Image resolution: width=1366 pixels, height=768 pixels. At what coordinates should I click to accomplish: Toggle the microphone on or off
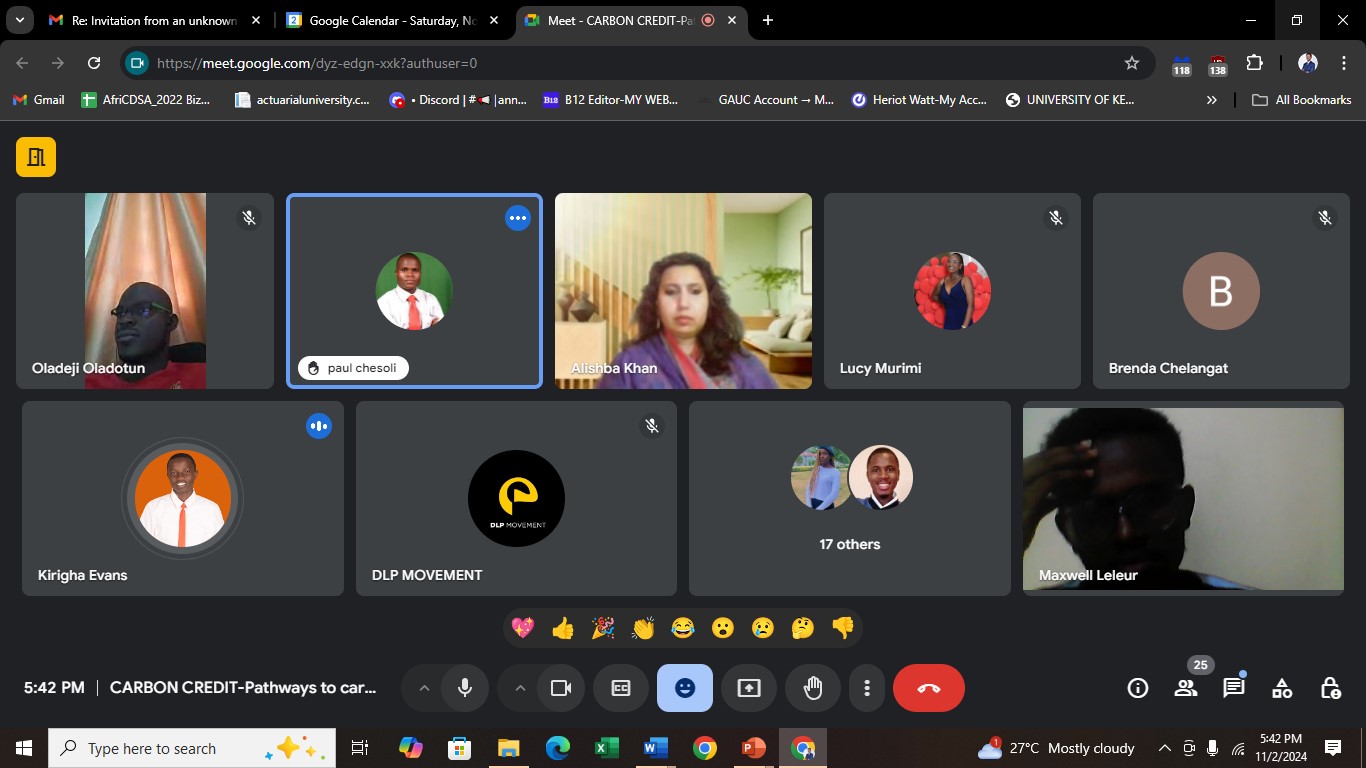pyautogui.click(x=465, y=688)
